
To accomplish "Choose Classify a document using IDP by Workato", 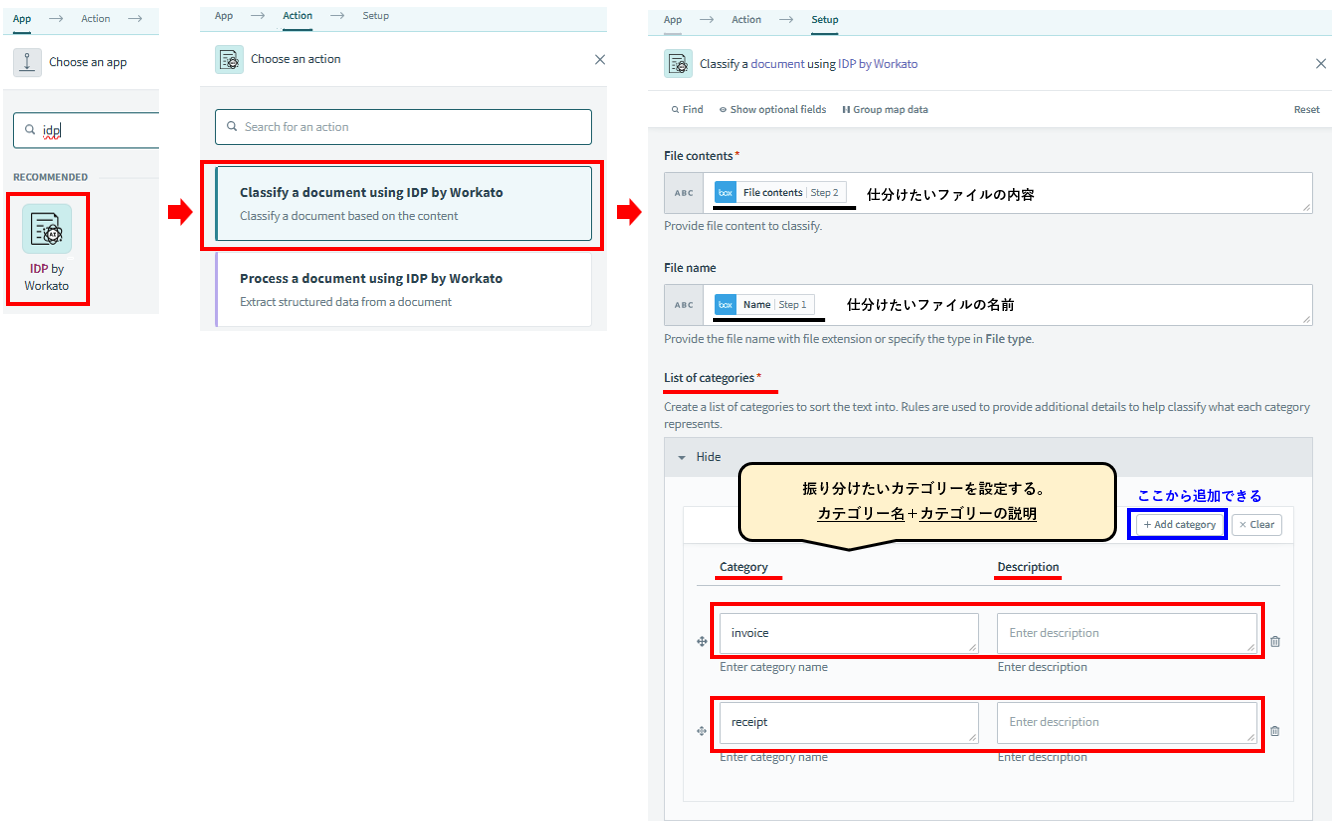I will coord(403,203).
